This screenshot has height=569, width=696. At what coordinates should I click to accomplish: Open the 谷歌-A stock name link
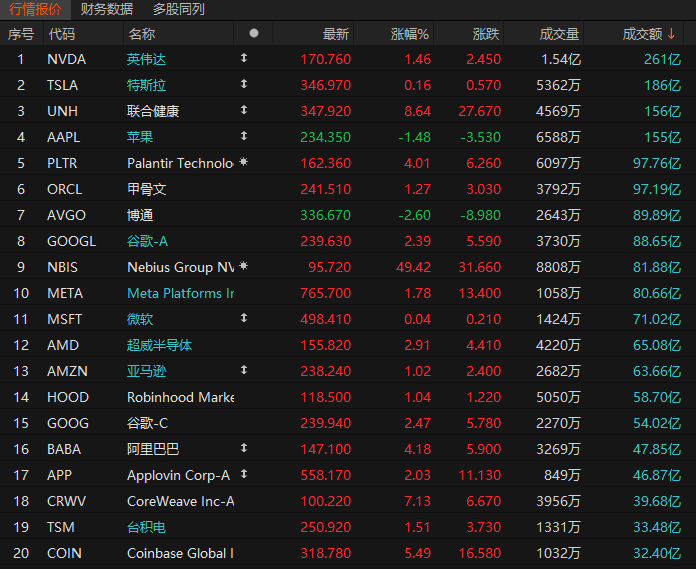(147, 241)
